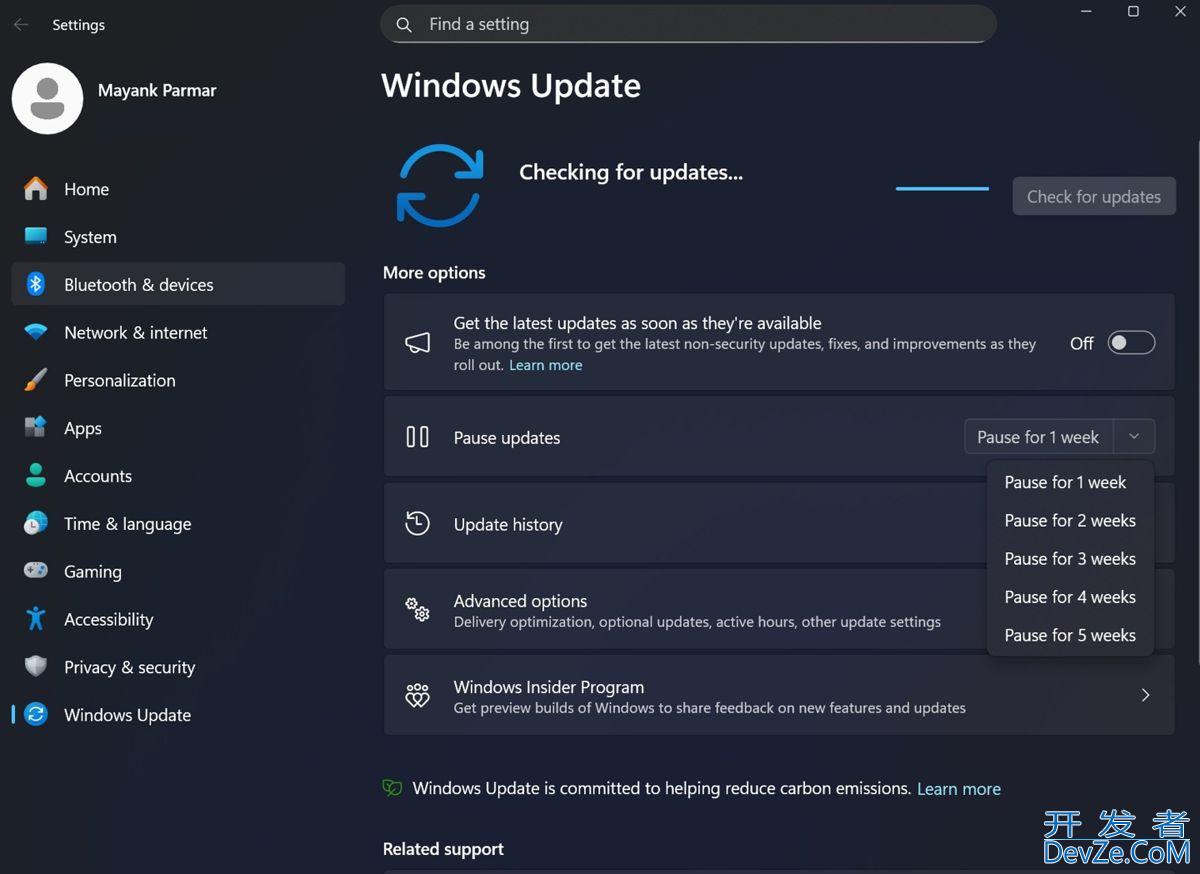Open Learn more link about carbon emissions
Viewport: 1200px width, 874px height.
click(x=959, y=789)
